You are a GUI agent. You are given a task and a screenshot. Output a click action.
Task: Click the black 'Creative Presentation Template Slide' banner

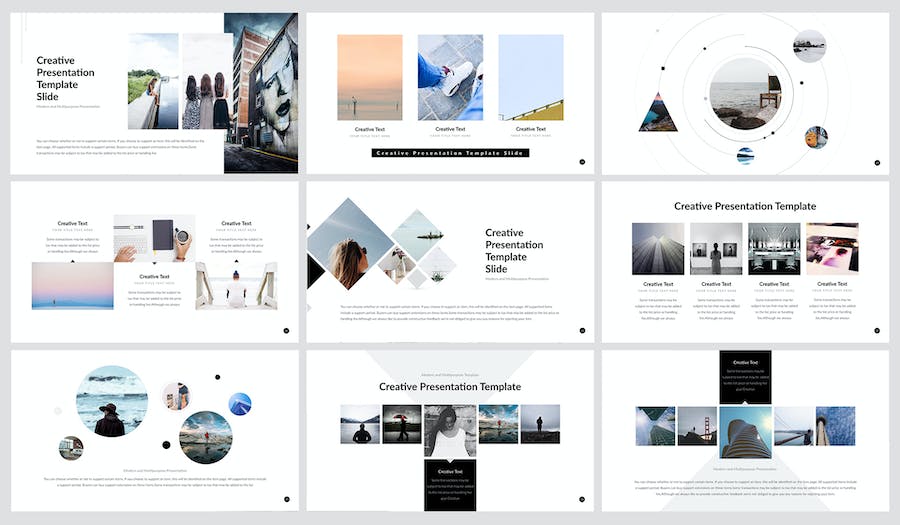pyautogui.click(x=450, y=153)
